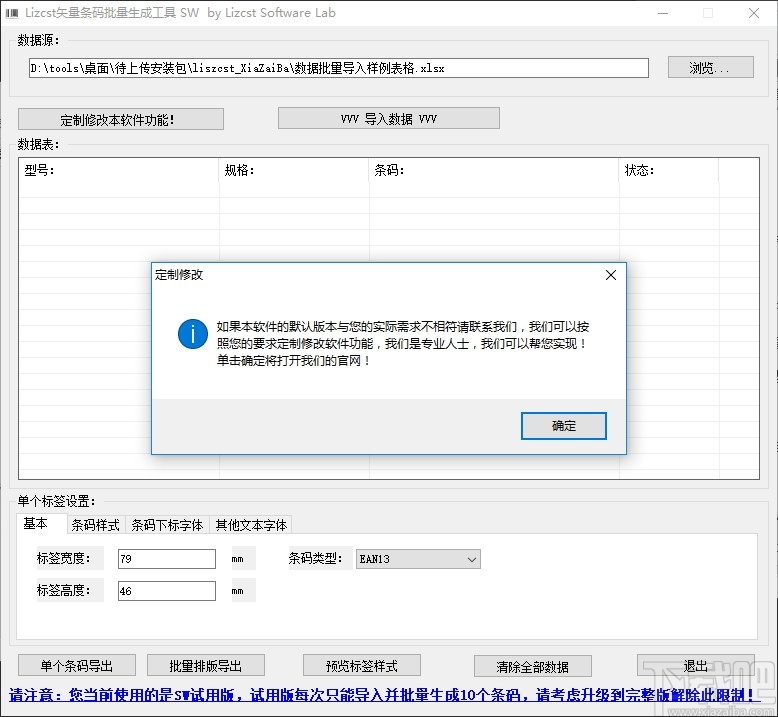This screenshot has height=717, width=778.
Task: Click the 预览标签样式 button
Action: click(362, 665)
